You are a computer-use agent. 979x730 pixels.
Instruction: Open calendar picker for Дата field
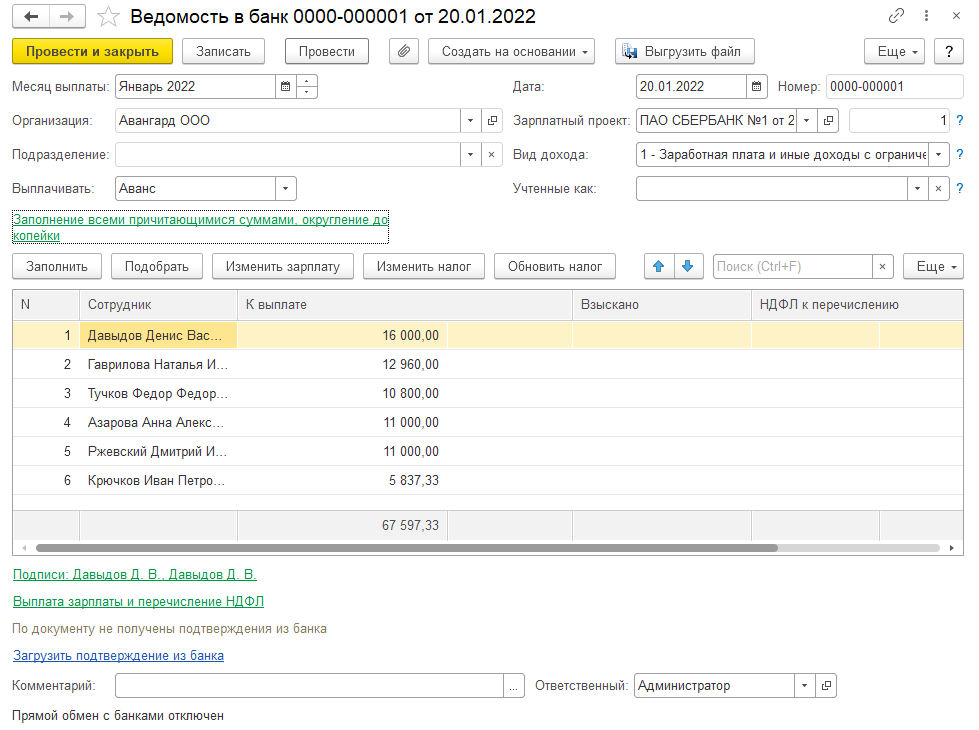[756, 87]
